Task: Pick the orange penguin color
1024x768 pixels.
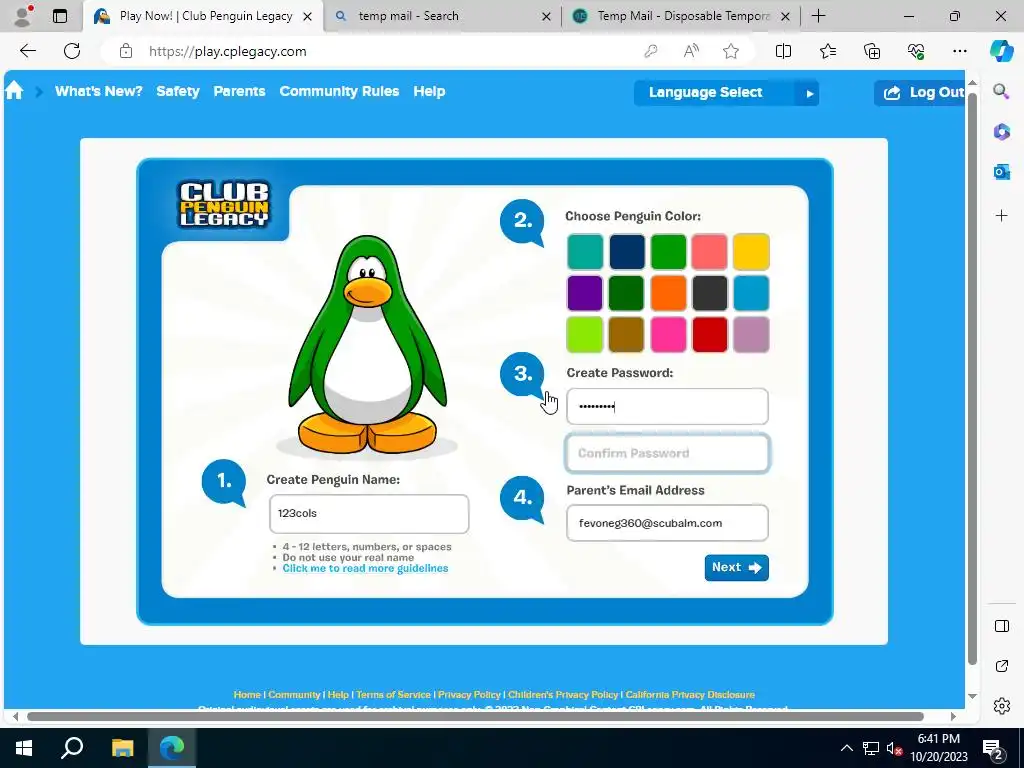Action: click(668, 293)
